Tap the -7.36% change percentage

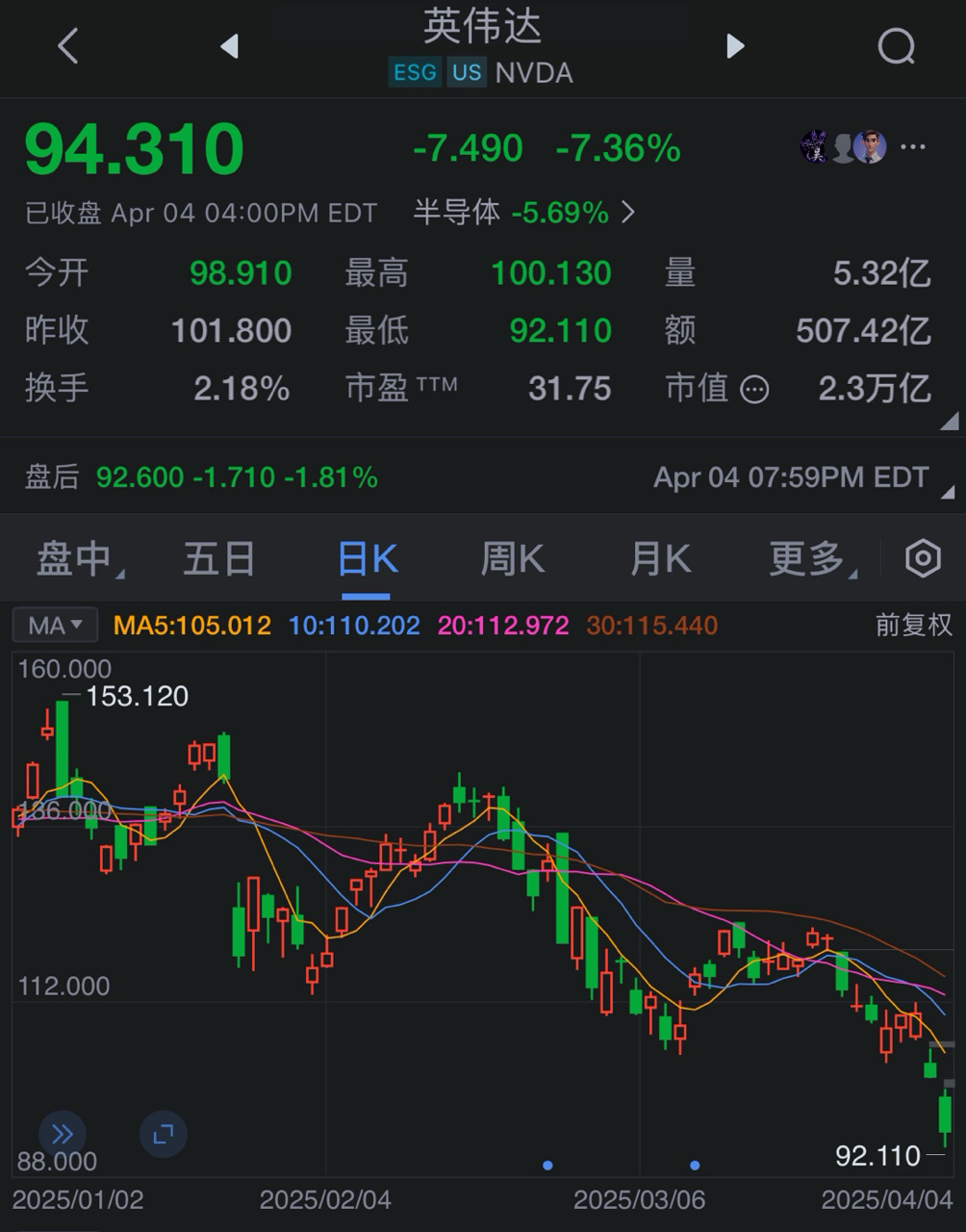coord(618,148)
